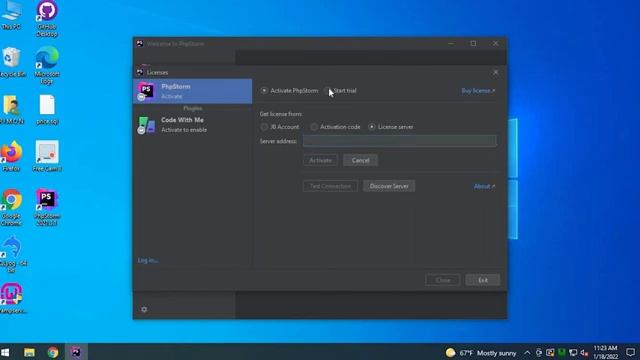Close the Licenses dialog with X
640x360 pixels.
point(496,72)
